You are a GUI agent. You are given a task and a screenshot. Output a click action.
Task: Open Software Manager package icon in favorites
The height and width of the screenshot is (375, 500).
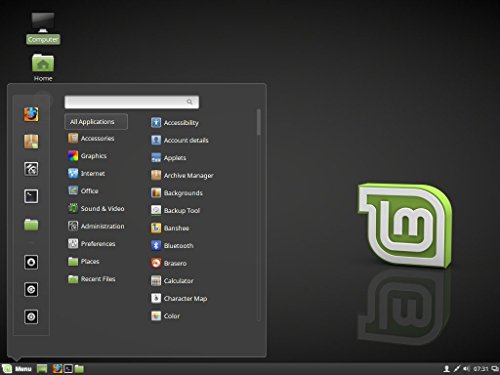[x=31, y=141]
